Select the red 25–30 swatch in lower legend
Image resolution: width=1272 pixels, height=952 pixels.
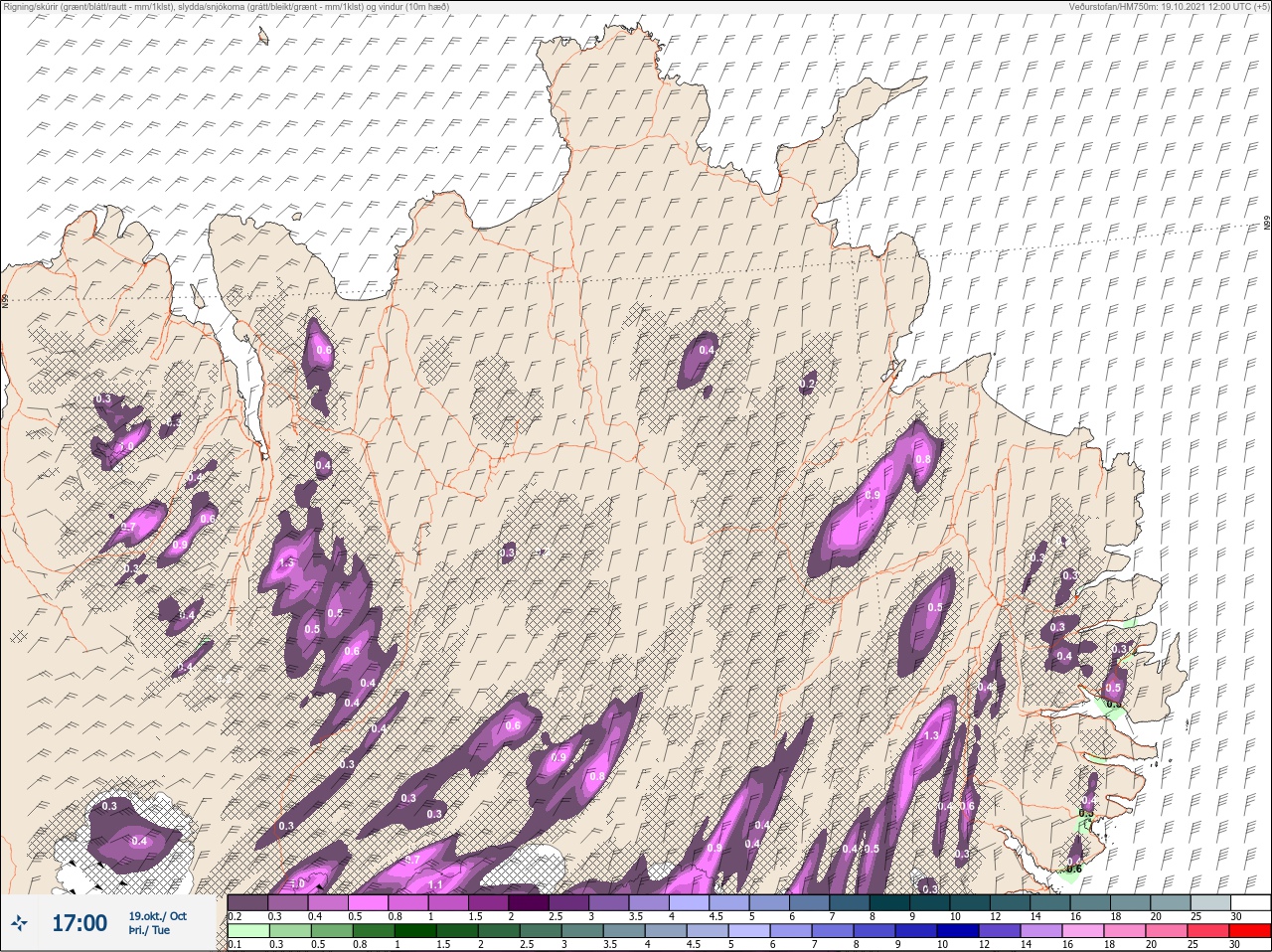point(1251,932)
